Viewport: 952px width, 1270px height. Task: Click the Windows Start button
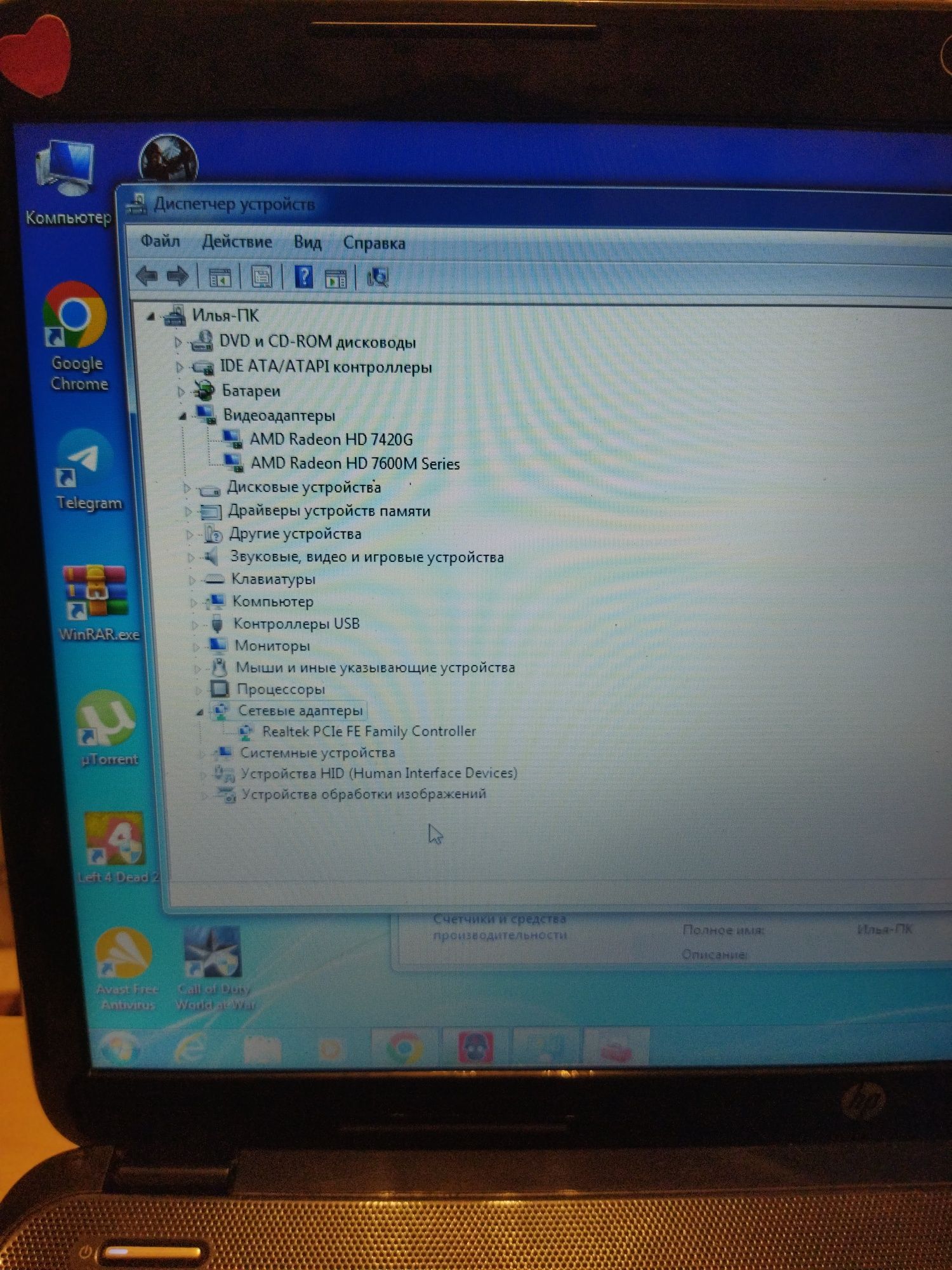(120, 1048)
